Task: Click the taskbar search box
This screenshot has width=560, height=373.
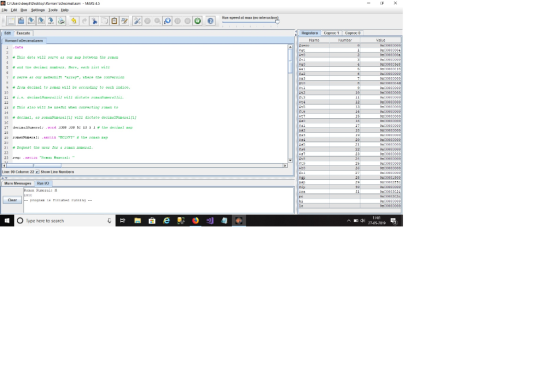Action: [65, 221]
